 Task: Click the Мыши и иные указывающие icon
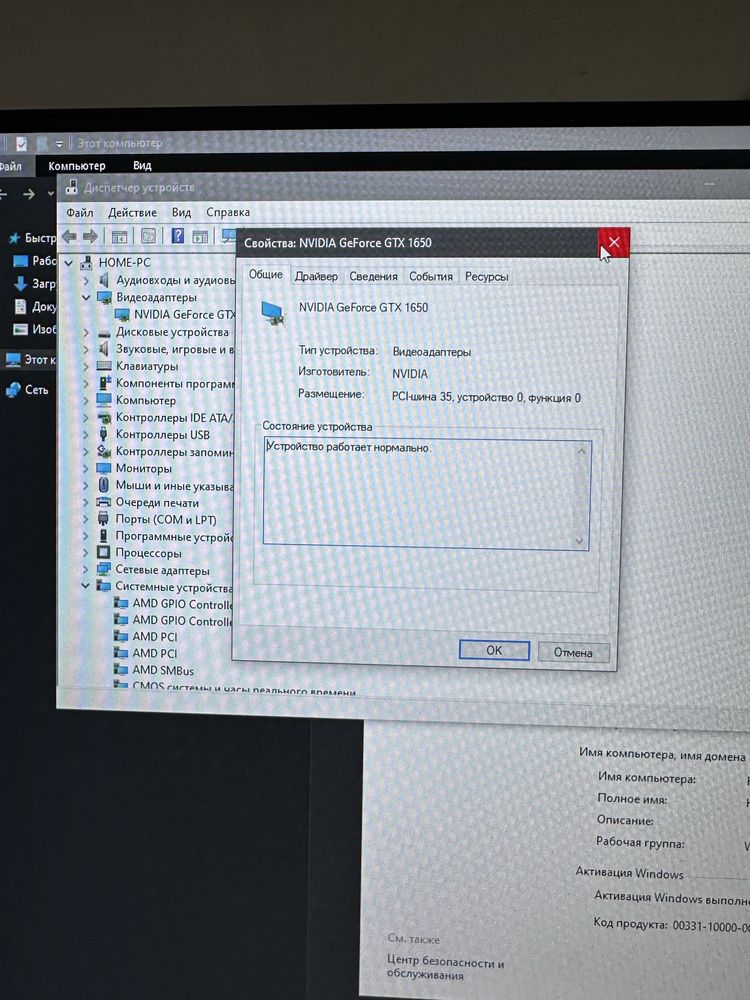[103, 485]
